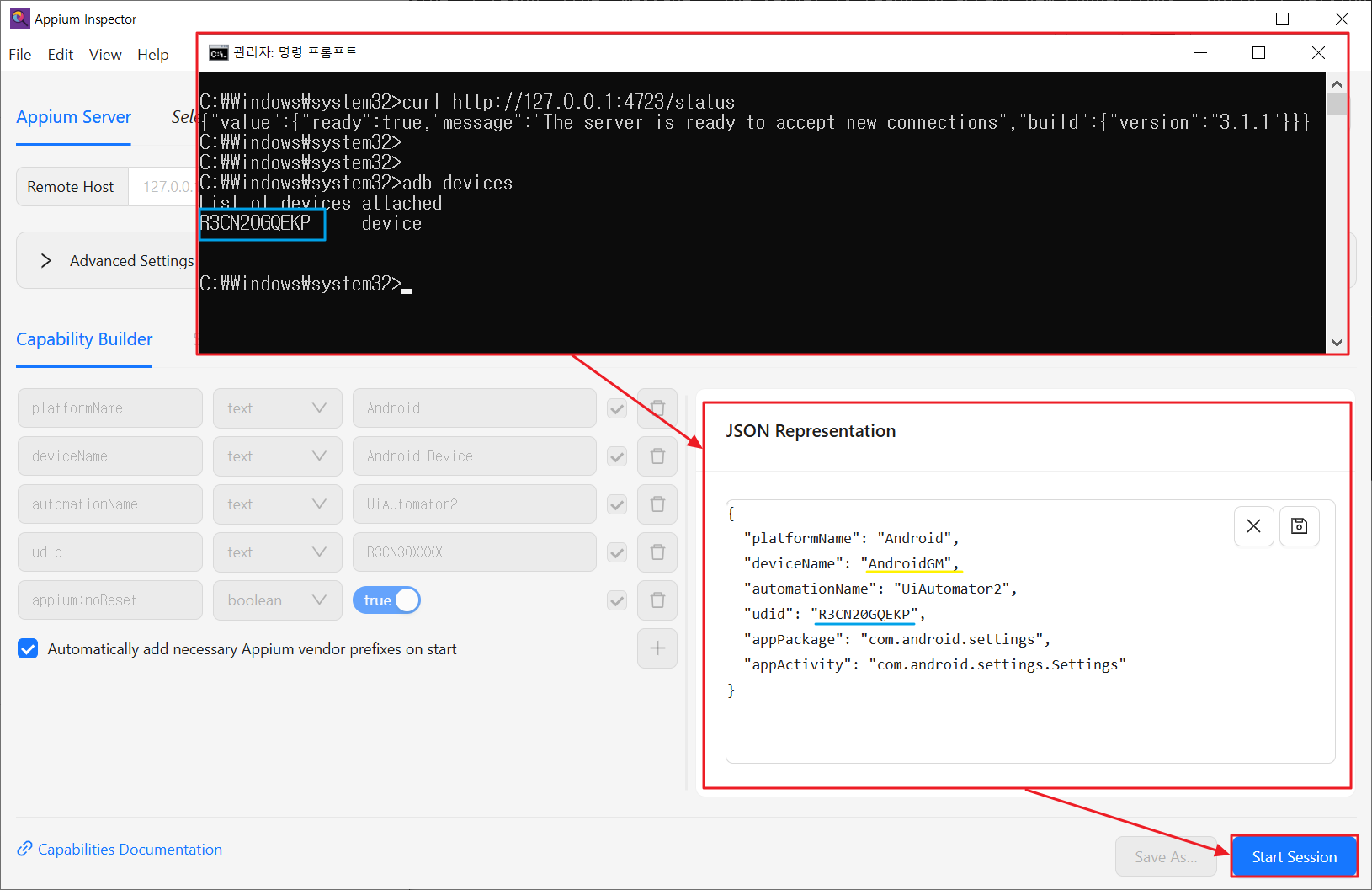Image resolution: width=1372 pixels, height=890 pixels.
Task: Click the appium:noReset name field
Action: (110, 600)
